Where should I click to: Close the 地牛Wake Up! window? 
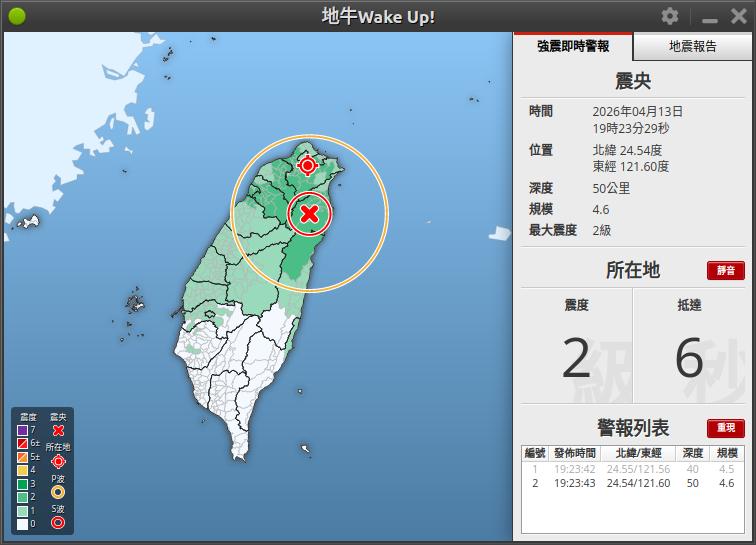pos(738,16)
